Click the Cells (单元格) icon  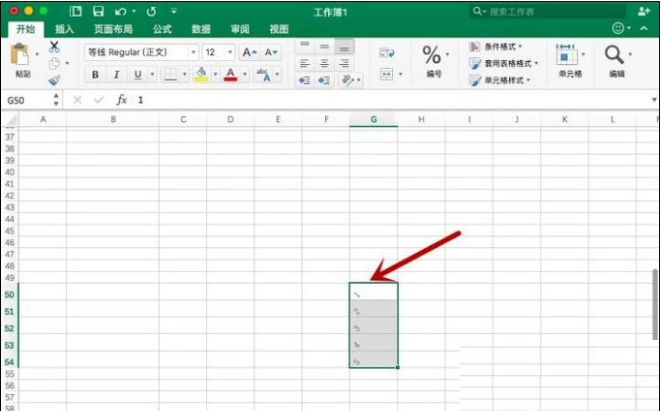pos(567,55)
